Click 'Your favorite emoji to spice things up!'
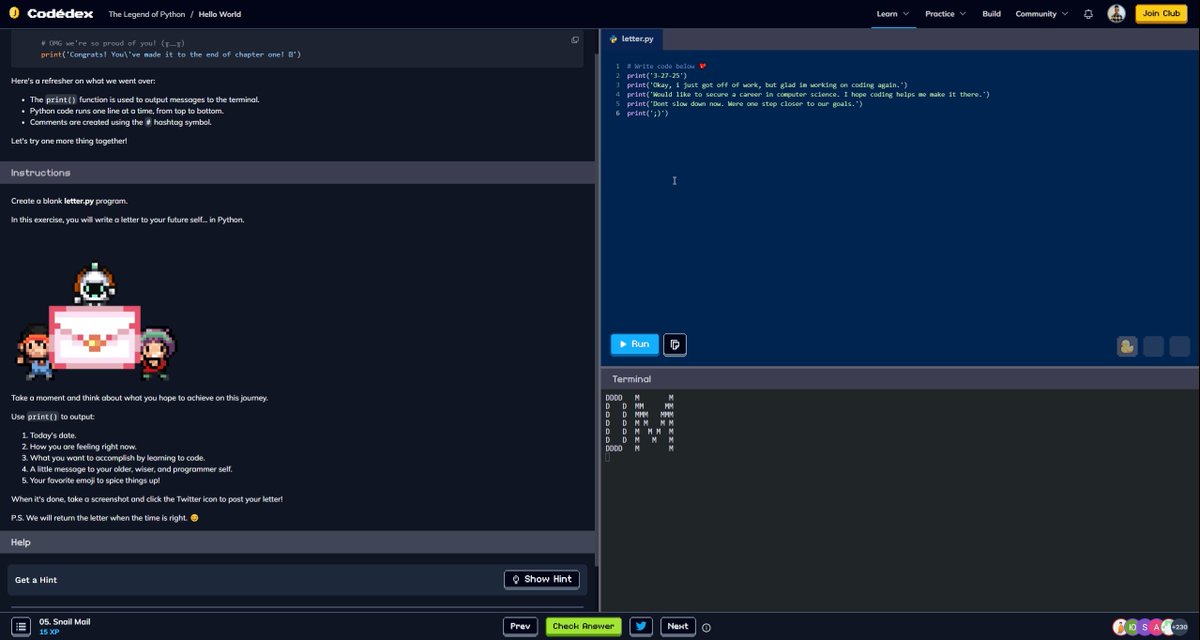The width and height of the screenshot is (1200, 640). 95,480
